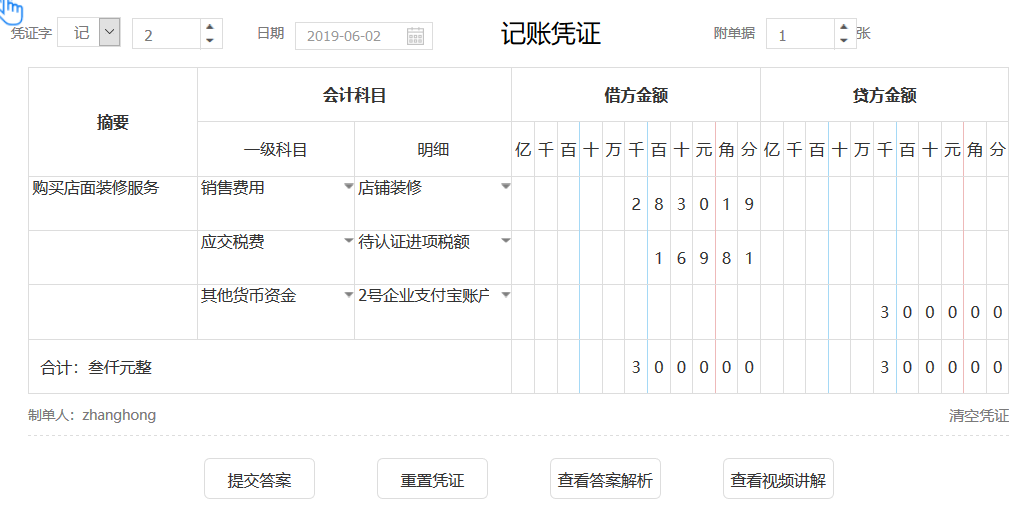Decrease voucher number with down arrow
This screenshot has height=521, width=1033.
209,41
